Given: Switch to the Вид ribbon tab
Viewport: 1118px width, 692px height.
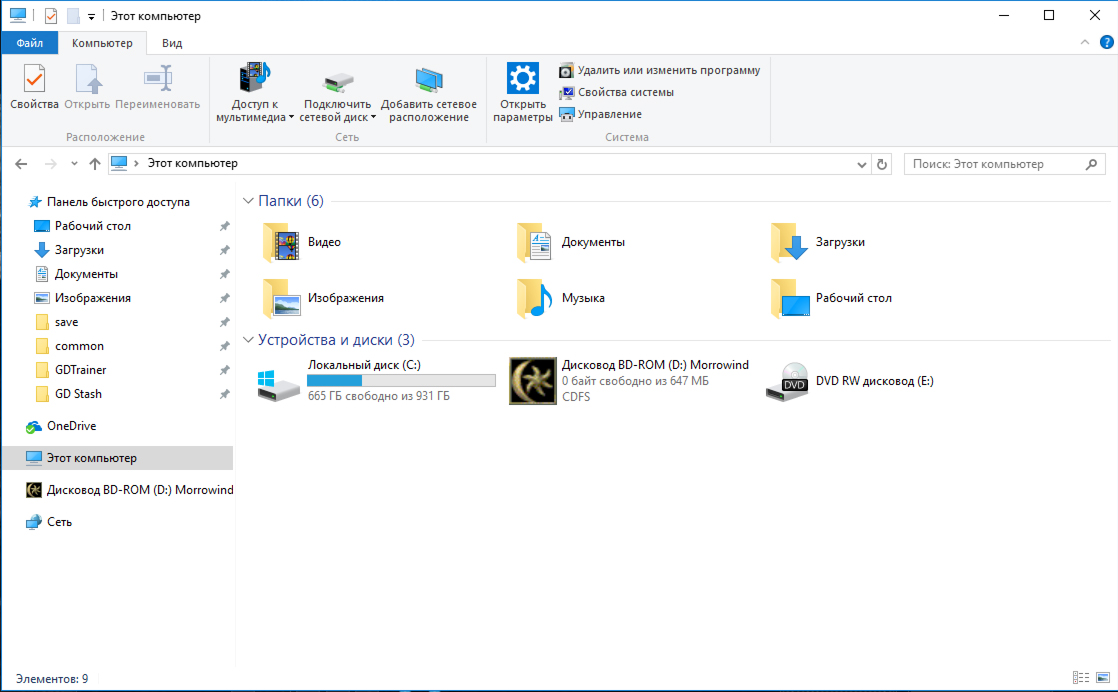Looking at the screenshot, I should 172,43.
